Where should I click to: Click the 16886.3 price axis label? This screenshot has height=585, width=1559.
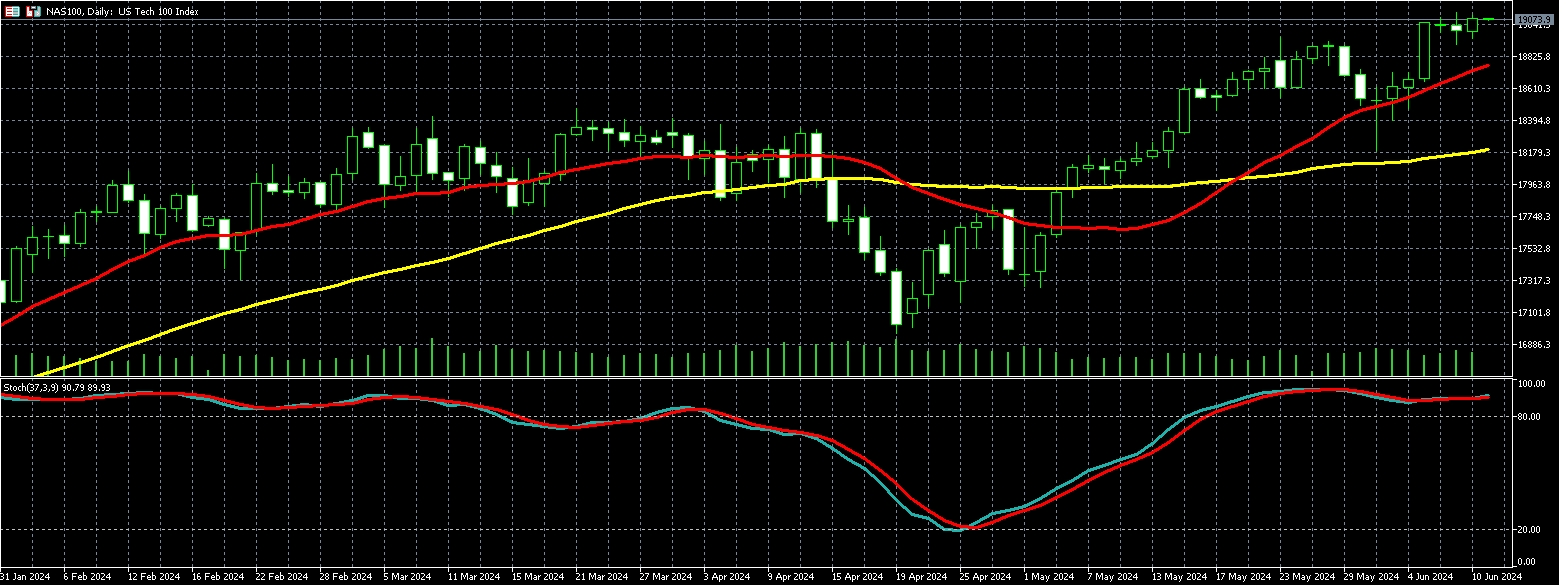[1533, 345]
